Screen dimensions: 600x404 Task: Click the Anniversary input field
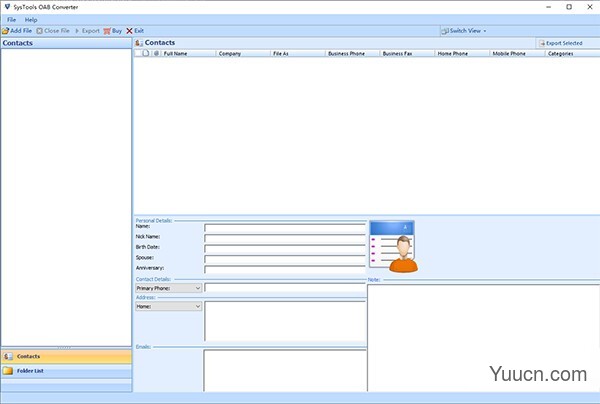point(285,269)
